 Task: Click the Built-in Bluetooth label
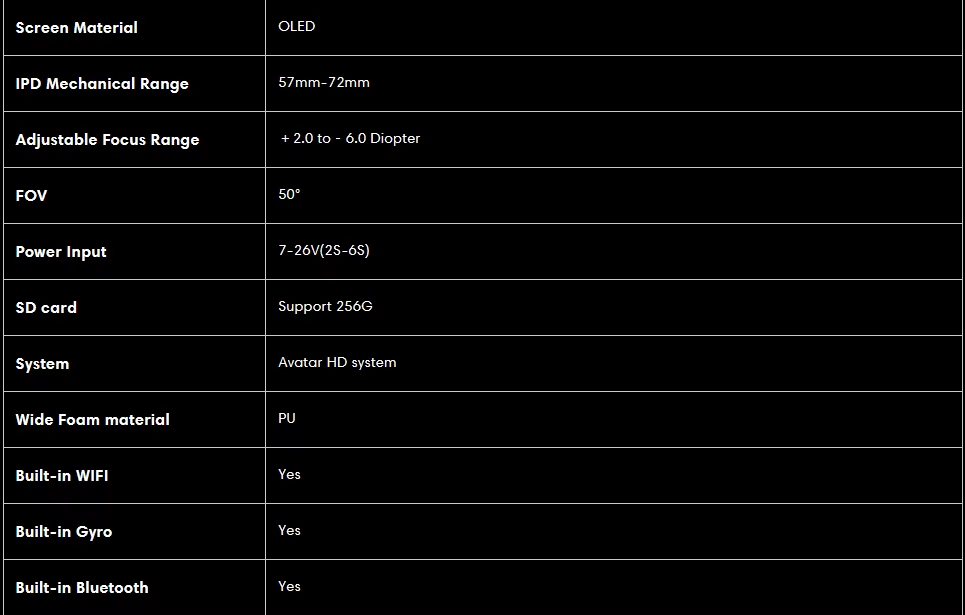coord(82,588)
